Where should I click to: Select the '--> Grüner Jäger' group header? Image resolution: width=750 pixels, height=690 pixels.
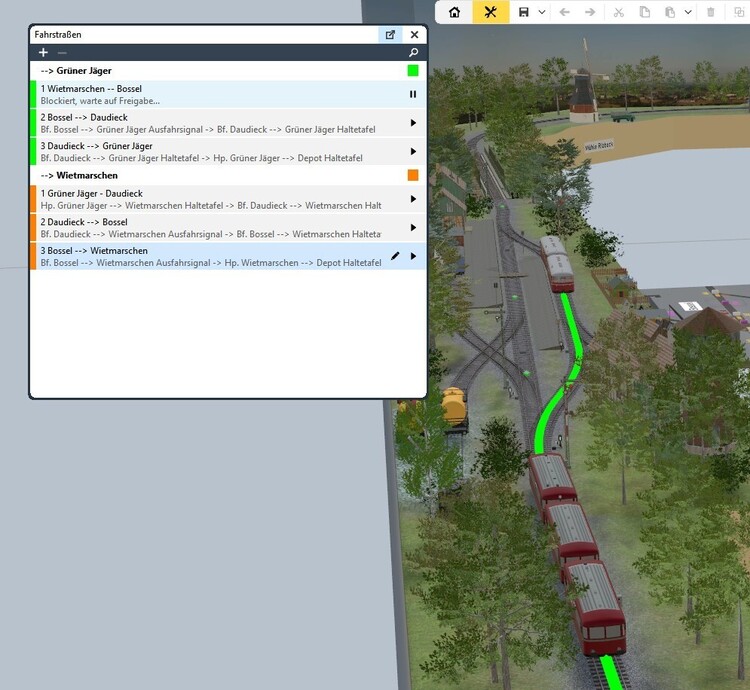point(227,70)
